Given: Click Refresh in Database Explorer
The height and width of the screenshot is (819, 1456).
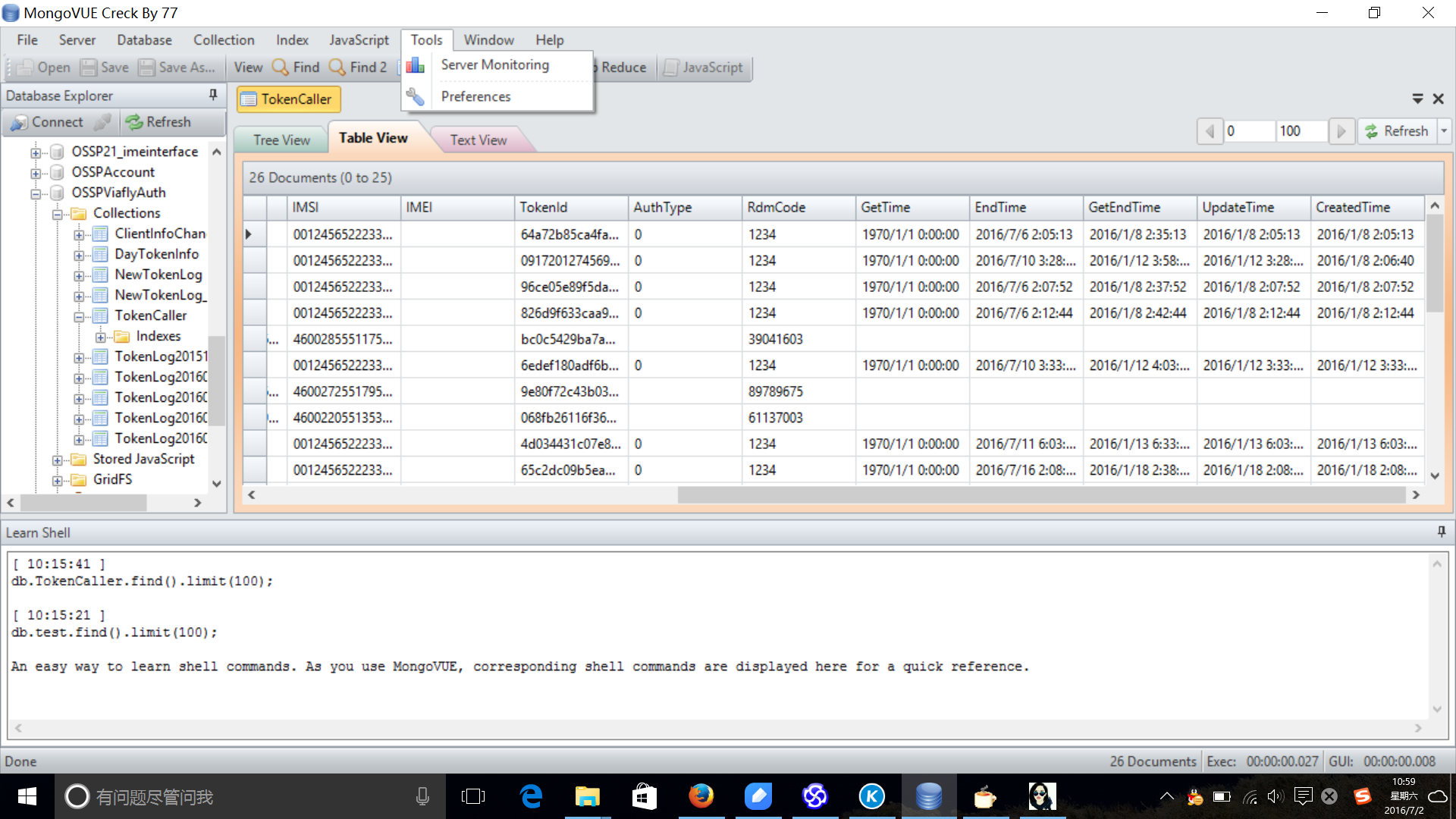Looking at the screenshot, I should point(158,122).
